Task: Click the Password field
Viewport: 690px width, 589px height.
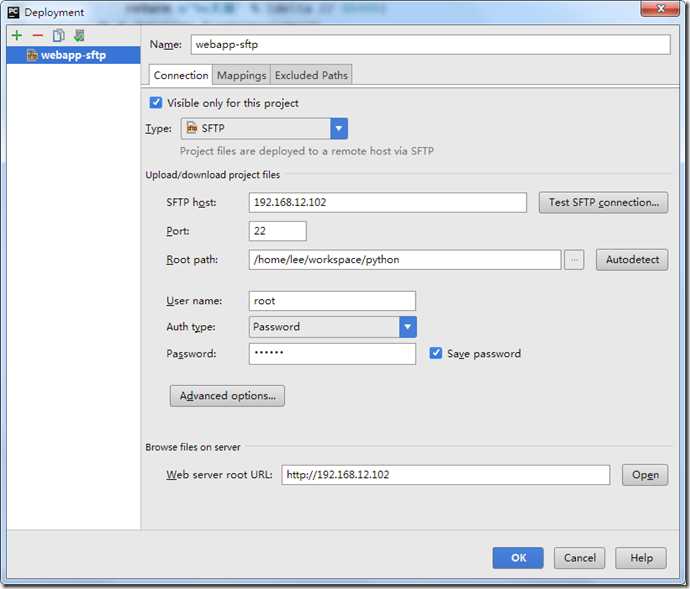Action: click(x=332, y=354)
